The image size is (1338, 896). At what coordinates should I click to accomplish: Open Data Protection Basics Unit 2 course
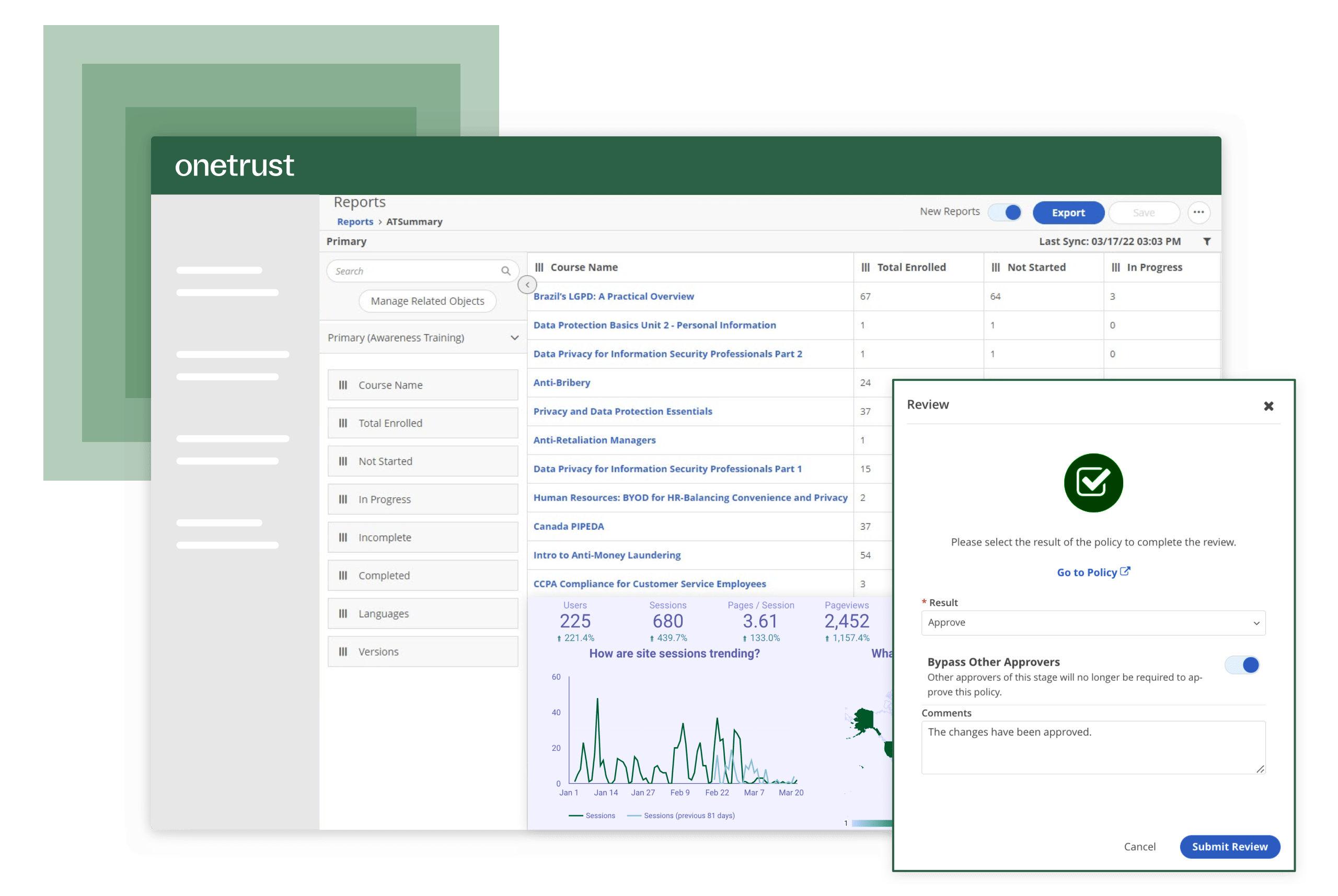[x=654, y=325]
